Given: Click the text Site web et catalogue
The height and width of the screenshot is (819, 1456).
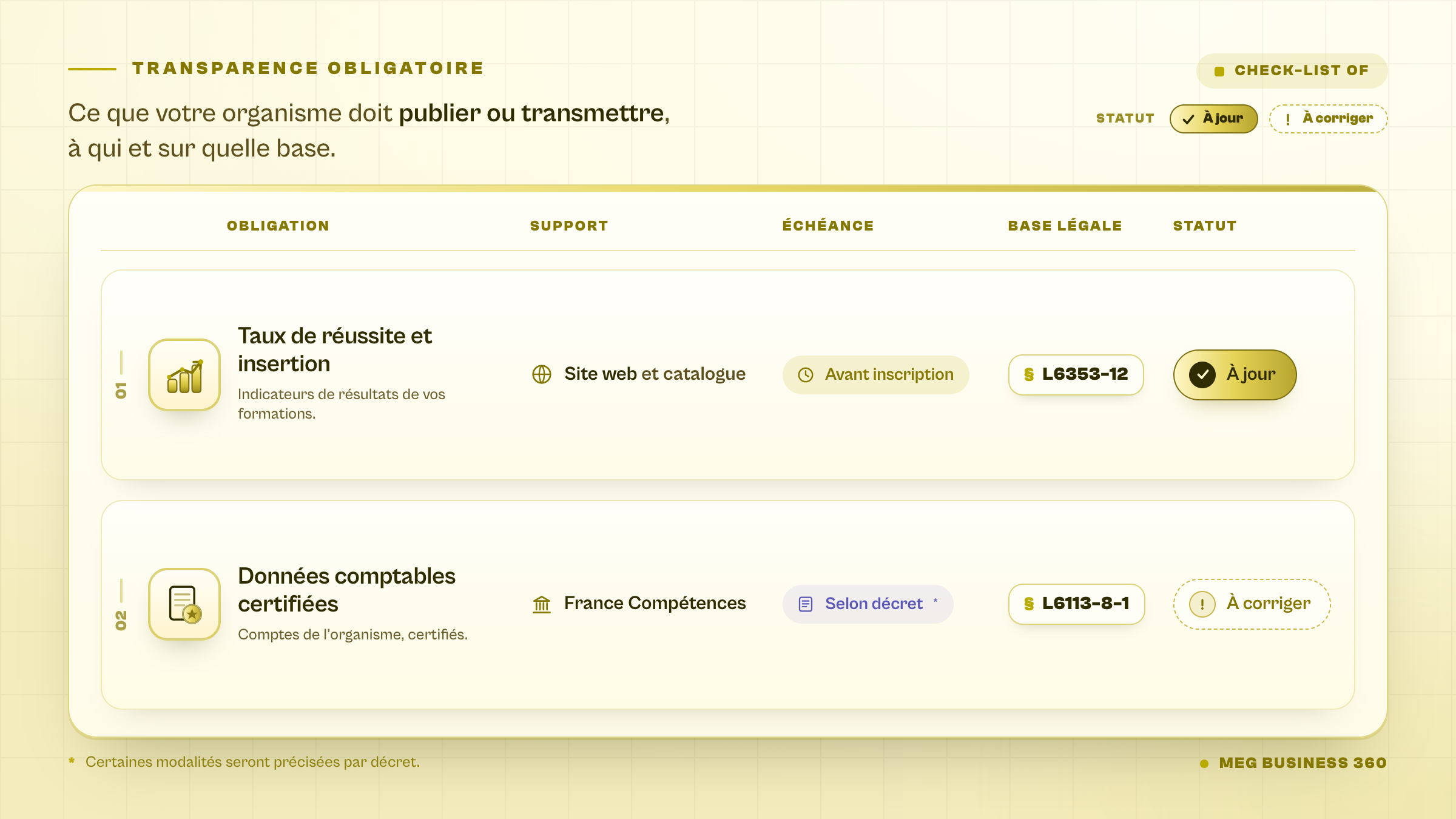Looking at the screenshot, I should (655, 374).
